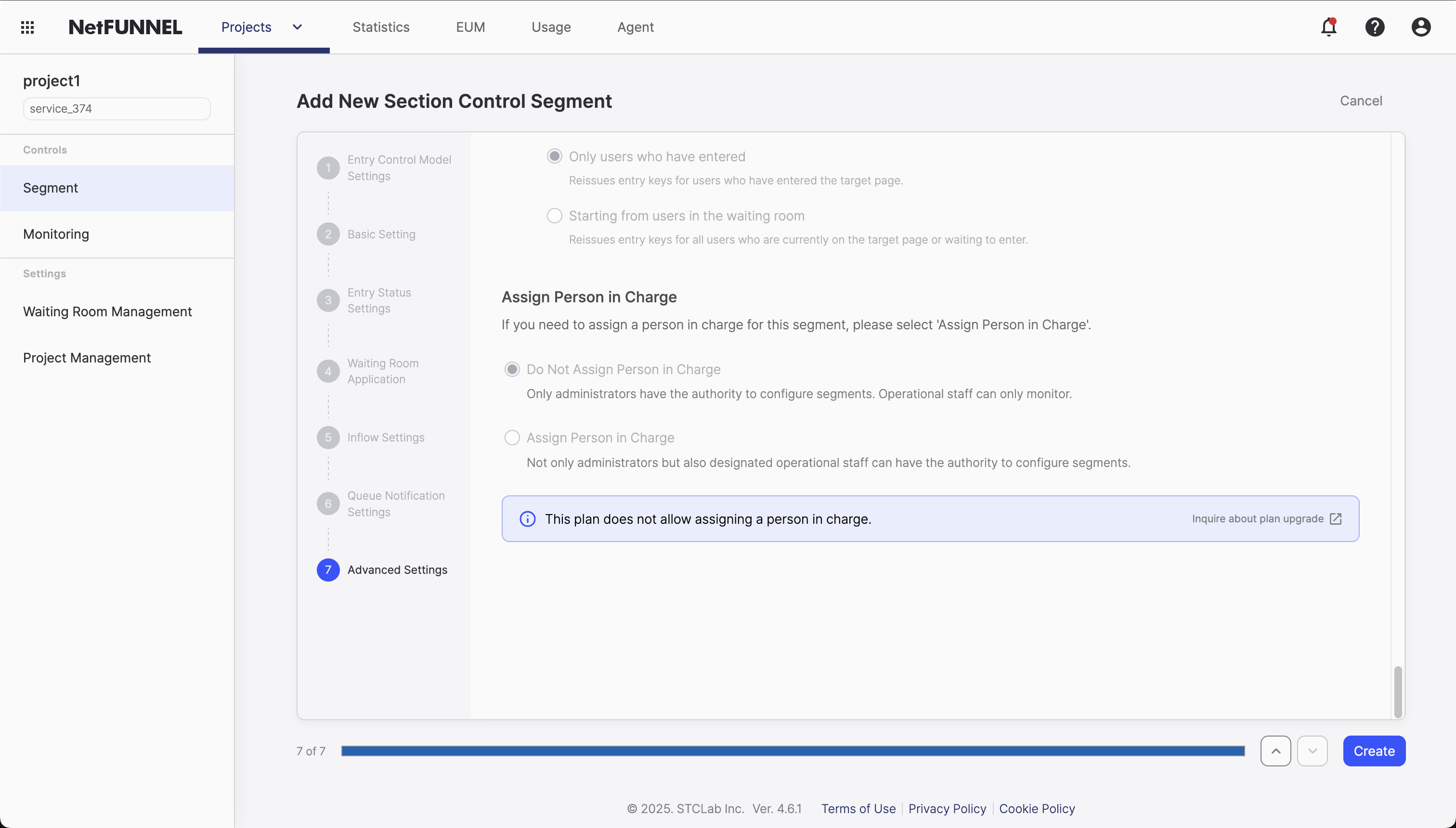Open the app launcher grid icon
This screenshot has height=828, width=1456.
(x=27, y=27)
